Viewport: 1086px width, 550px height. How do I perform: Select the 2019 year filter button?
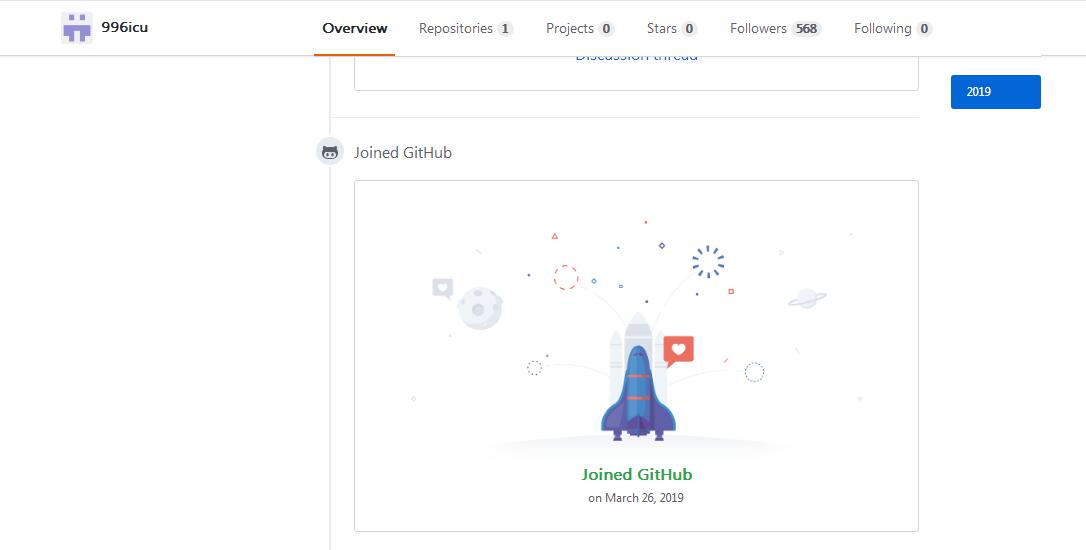tap(995, 91)
